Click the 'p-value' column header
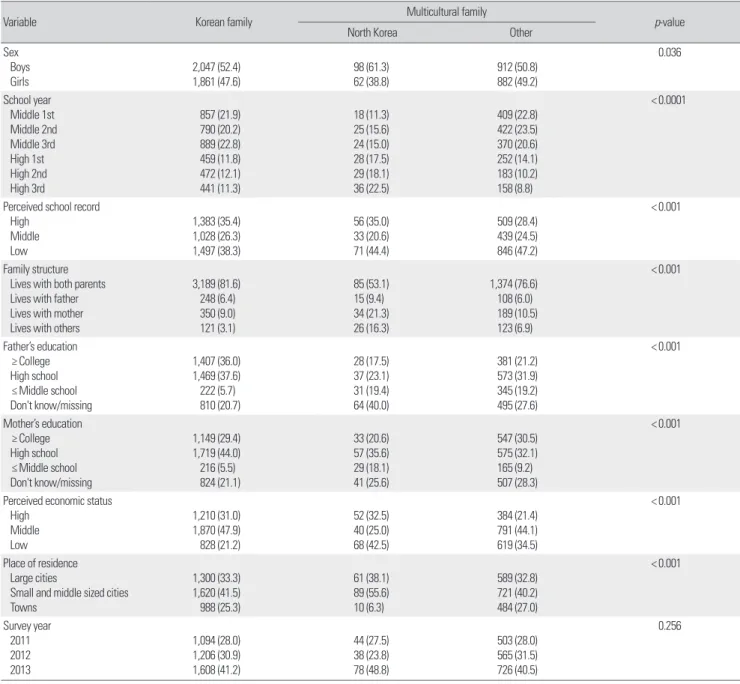This screenshot has width=740, height=684. pos(669,22)
